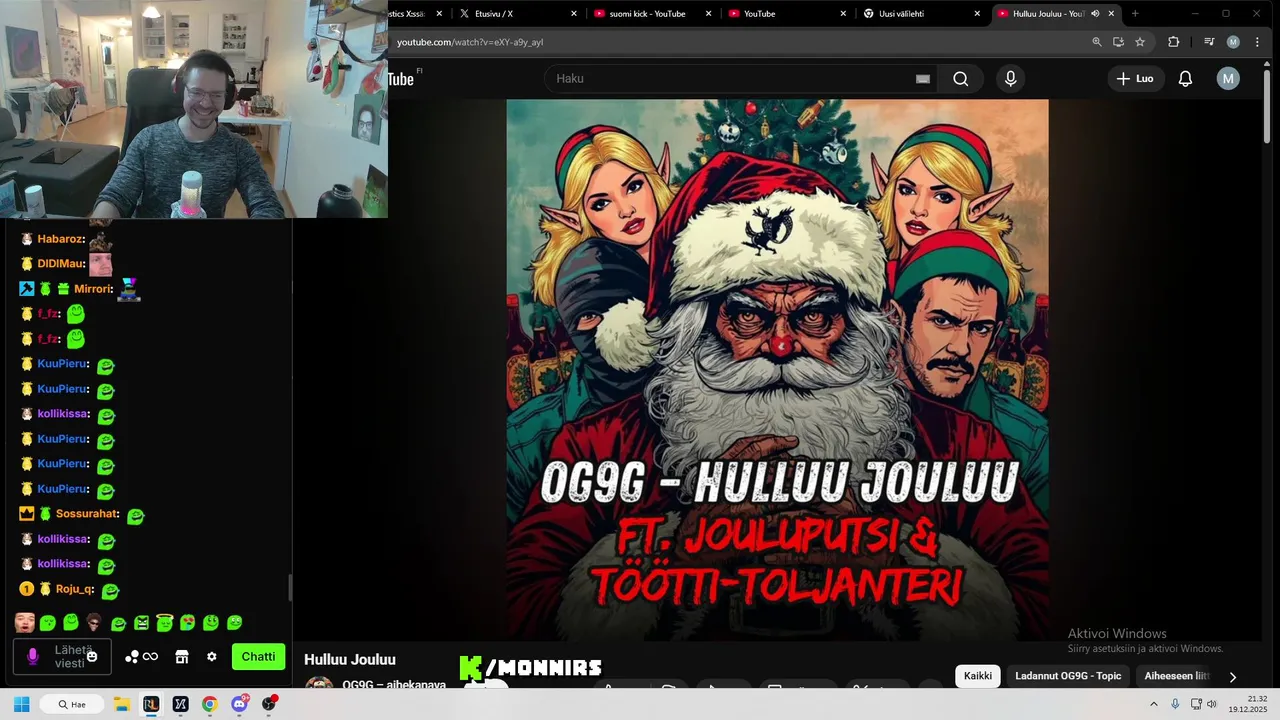Open clock showing 21.32 19.12.2025

tap(1250, 704)
